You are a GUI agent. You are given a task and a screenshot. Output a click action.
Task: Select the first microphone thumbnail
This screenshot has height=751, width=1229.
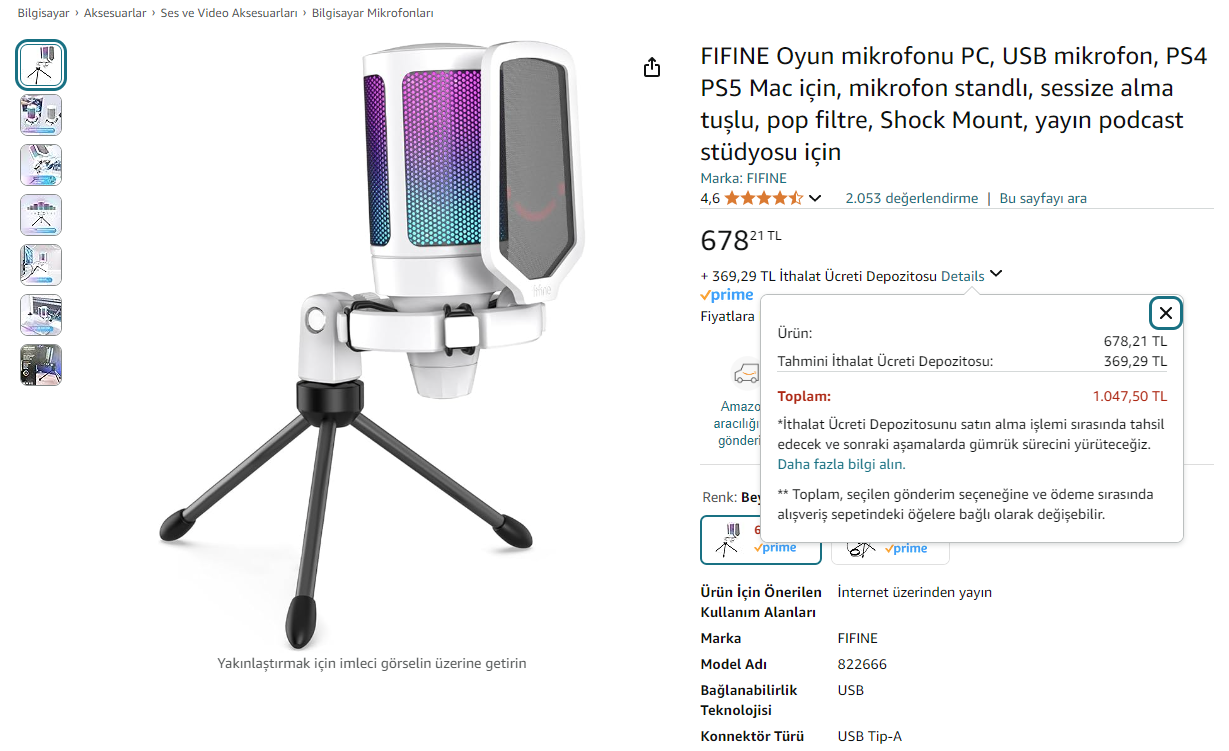point(41,65)
